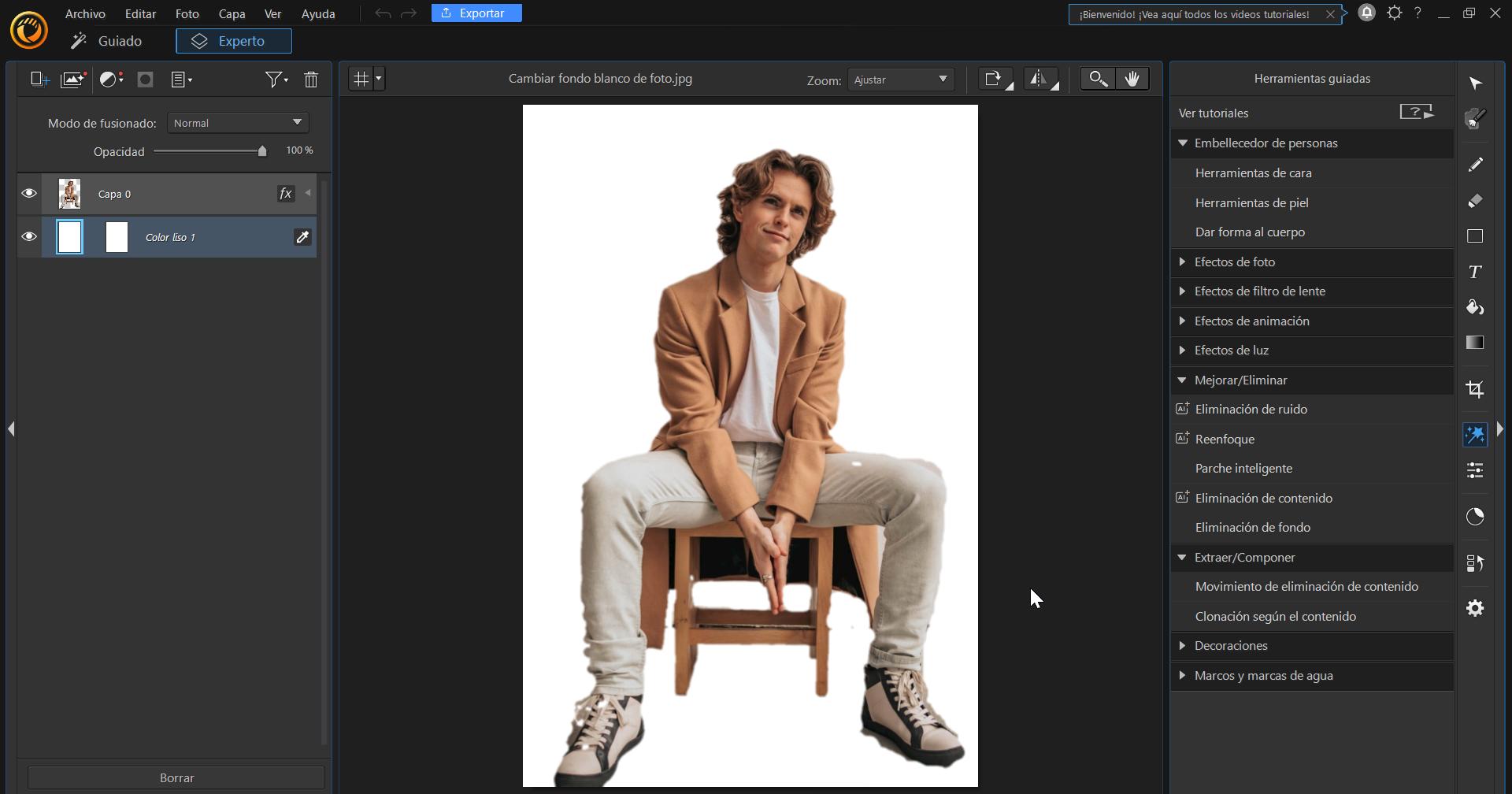Open preferences gear in the title bar

click(x=1395, y=13)
